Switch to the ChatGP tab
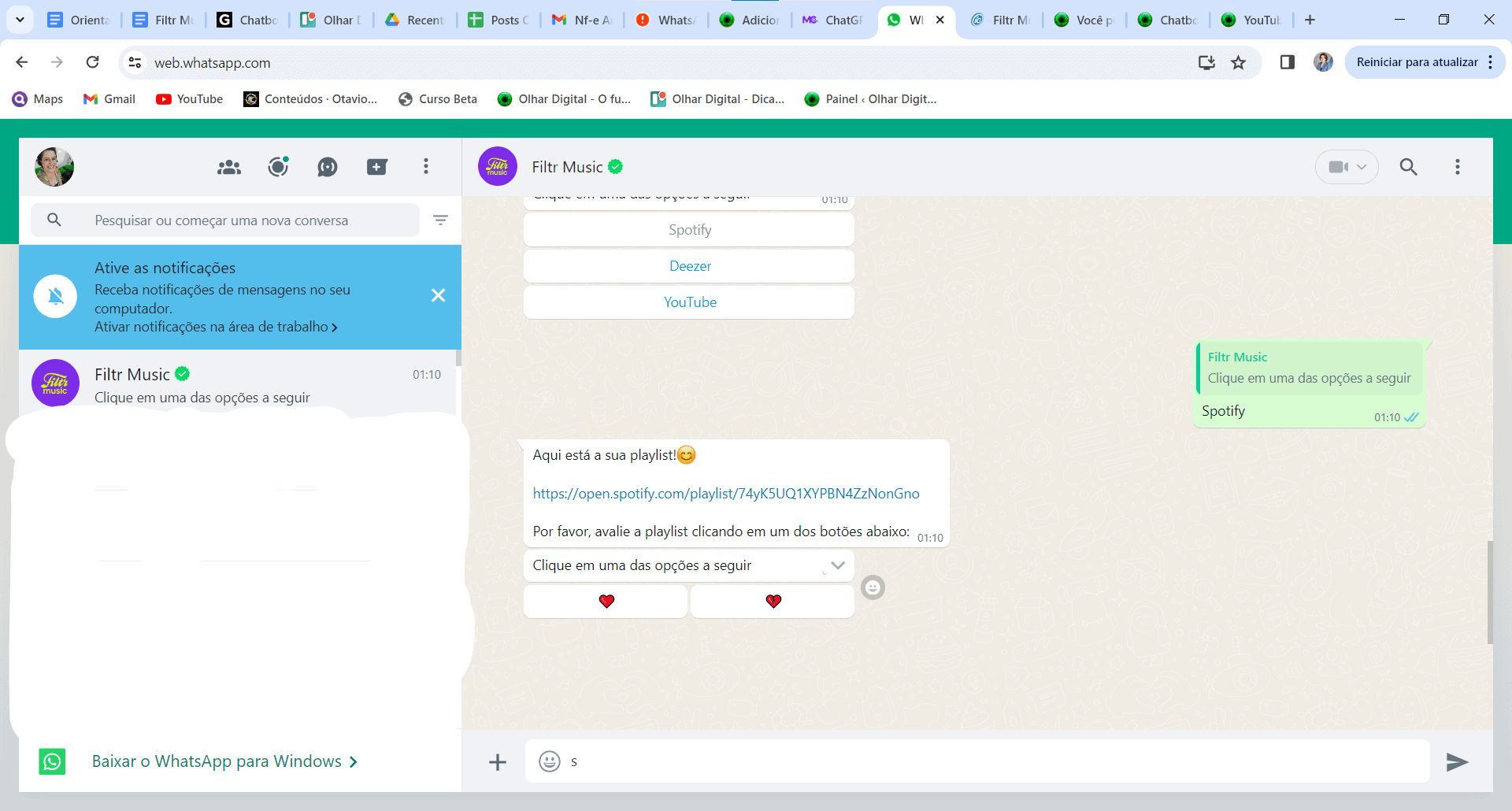The image size is (1512, 811). point(833,20)
